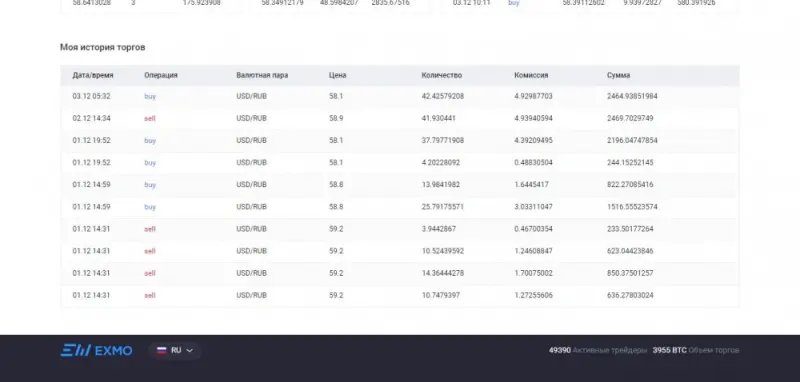Click the quantity 13.9841982
Viewport: 800px width, 382px height.
coord(441,185)
